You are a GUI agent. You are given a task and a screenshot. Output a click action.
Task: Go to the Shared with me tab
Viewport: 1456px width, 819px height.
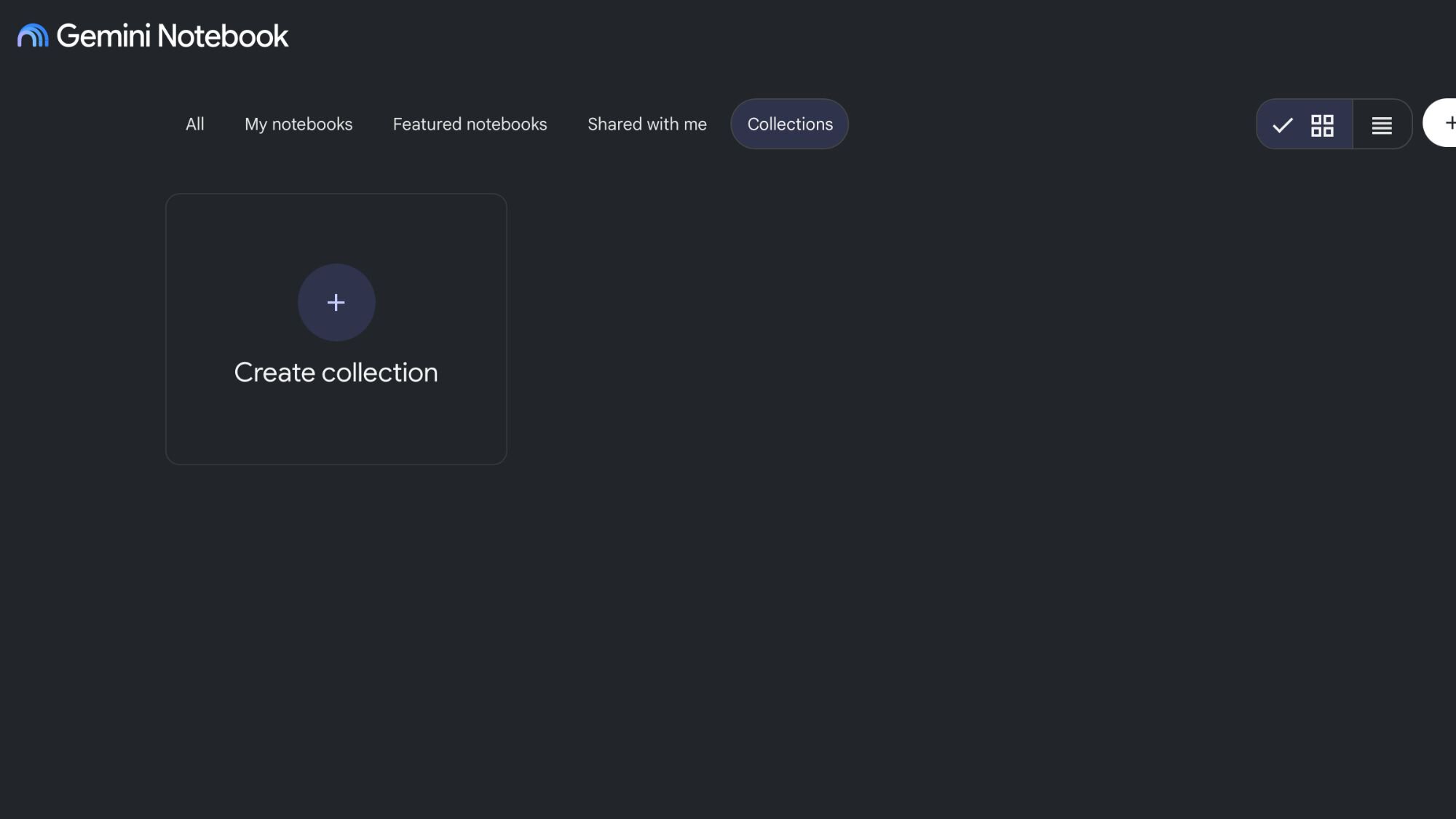(x=647, y=124)
